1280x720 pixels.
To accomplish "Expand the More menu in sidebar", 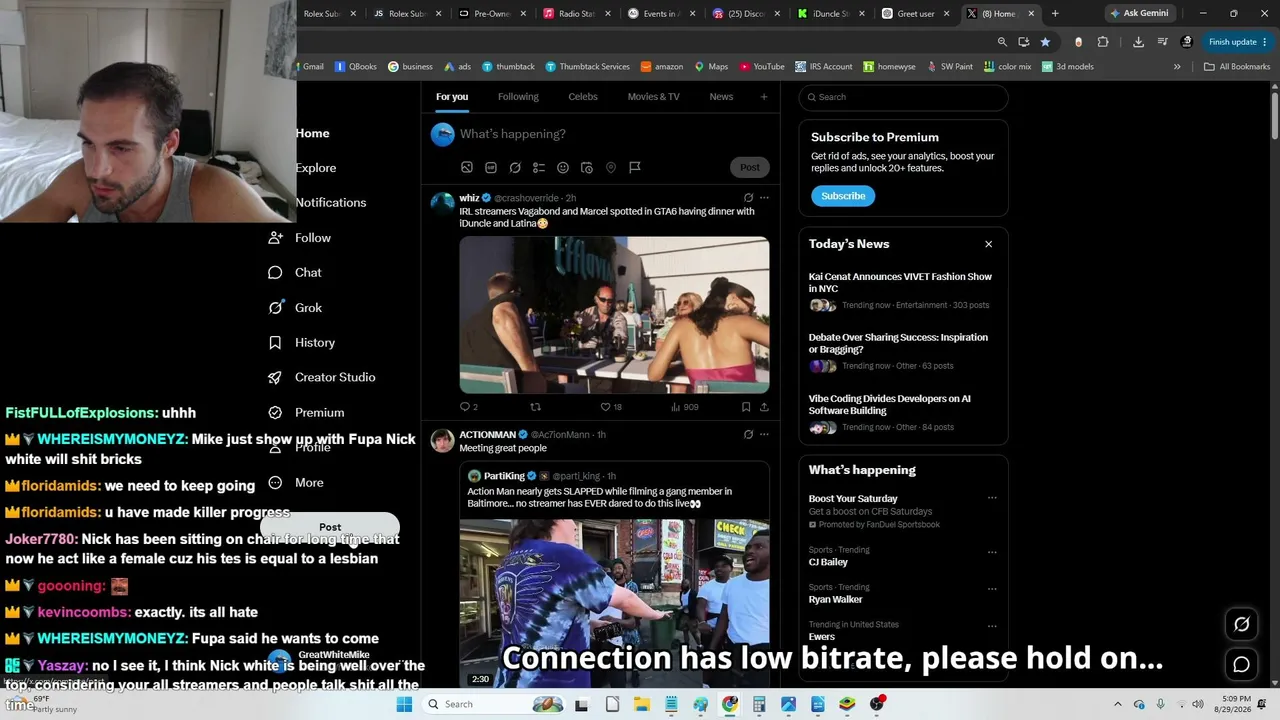I will coord(296,482).
